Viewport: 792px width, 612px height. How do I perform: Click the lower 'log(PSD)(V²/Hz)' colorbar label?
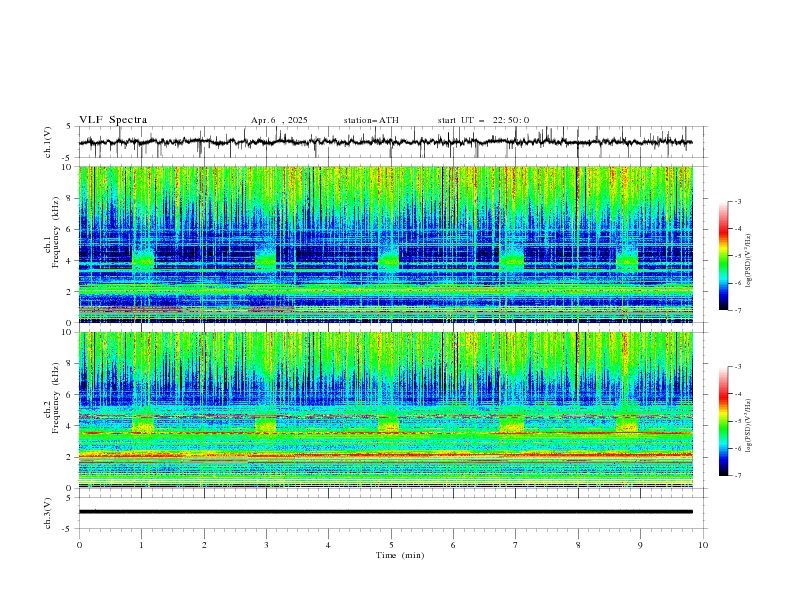tap(749, 426)
